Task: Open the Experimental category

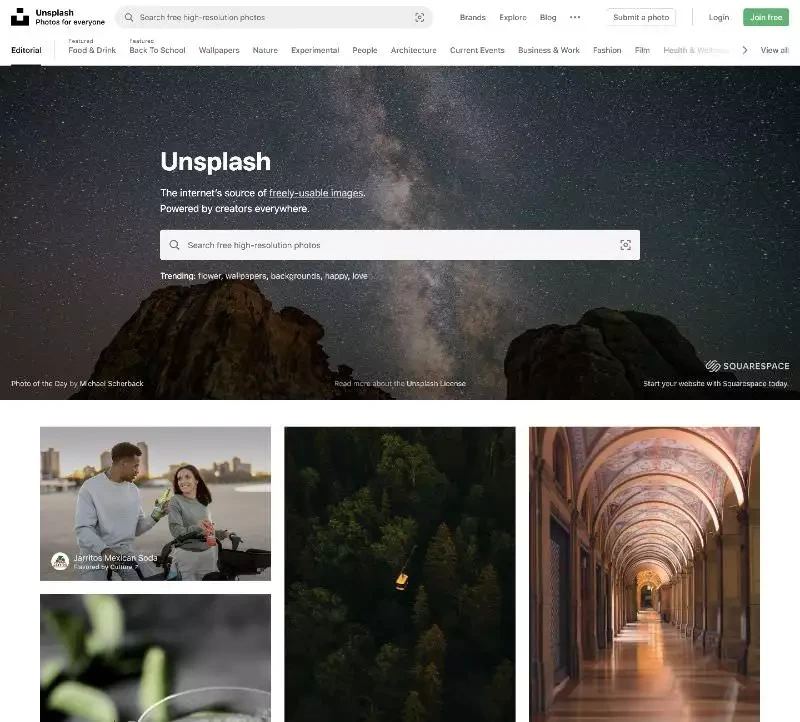Action: pyautogui.click(x=315, y=50)
